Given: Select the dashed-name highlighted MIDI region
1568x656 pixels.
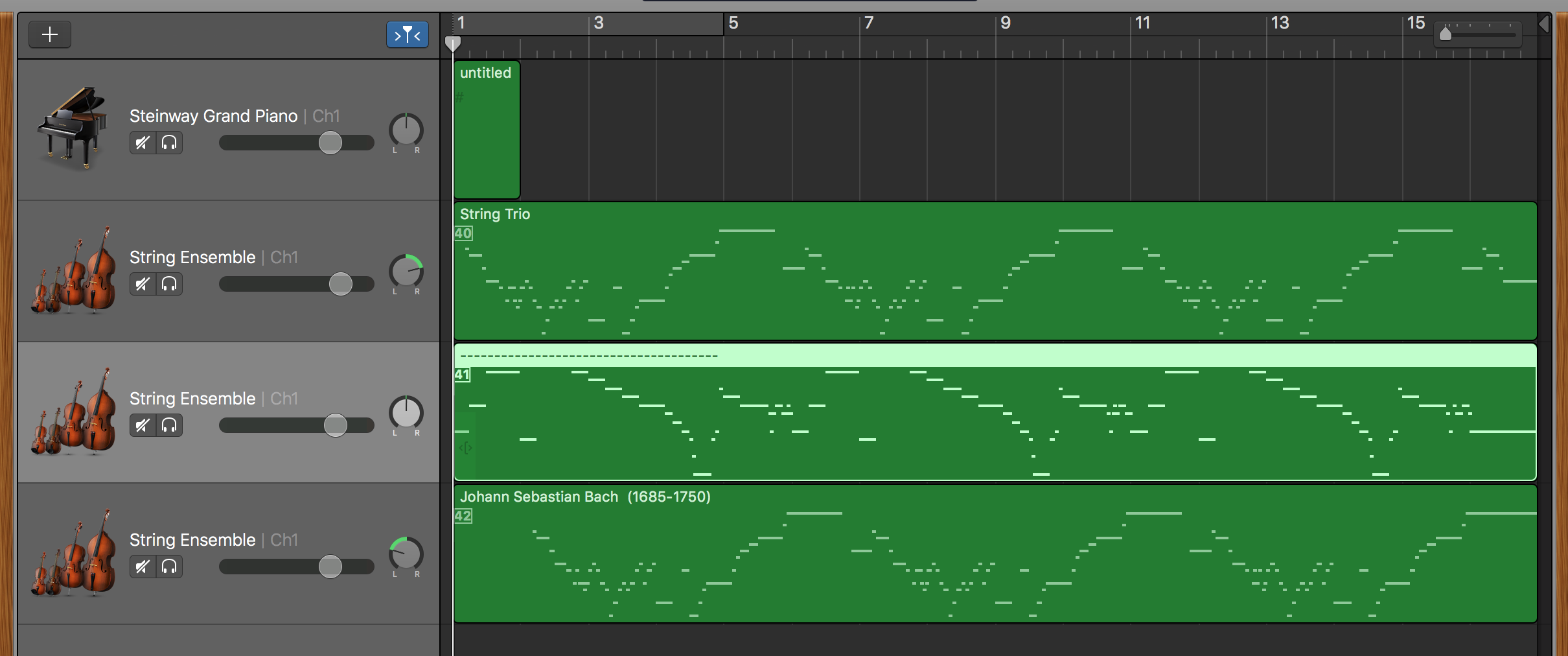Looking at the screenshot, I should pyautogui.click(x=995, y=412).
